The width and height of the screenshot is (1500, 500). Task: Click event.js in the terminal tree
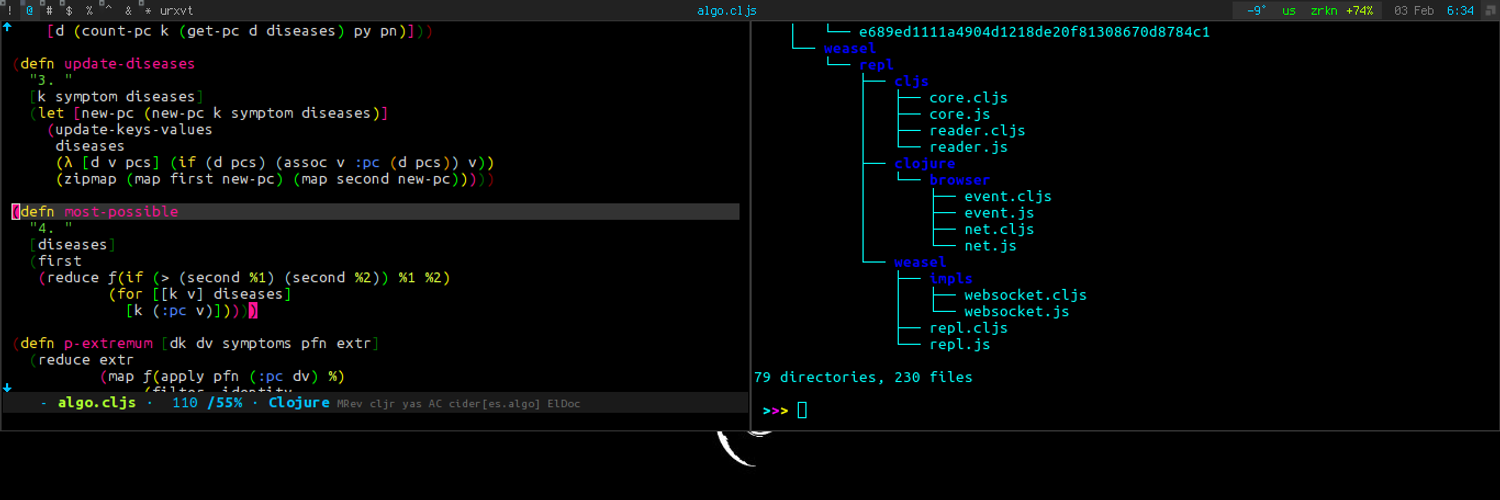[999, 213]
